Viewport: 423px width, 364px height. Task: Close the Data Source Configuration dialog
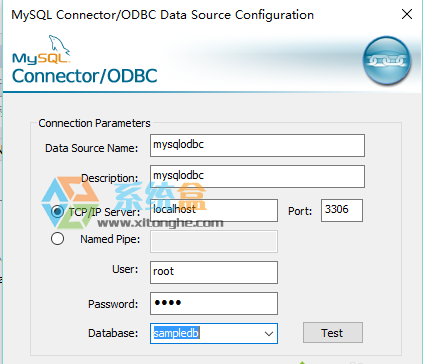tap(407, 14)
